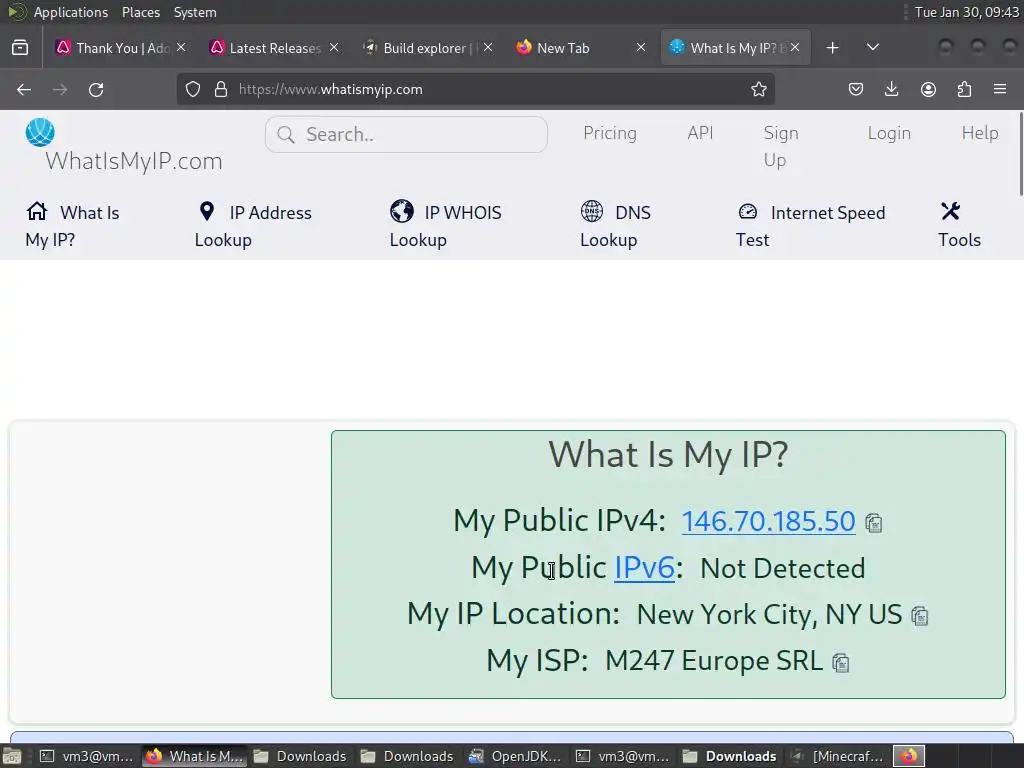
Task: Open Firefox downloads panel
Action: (x=891, y=89)
